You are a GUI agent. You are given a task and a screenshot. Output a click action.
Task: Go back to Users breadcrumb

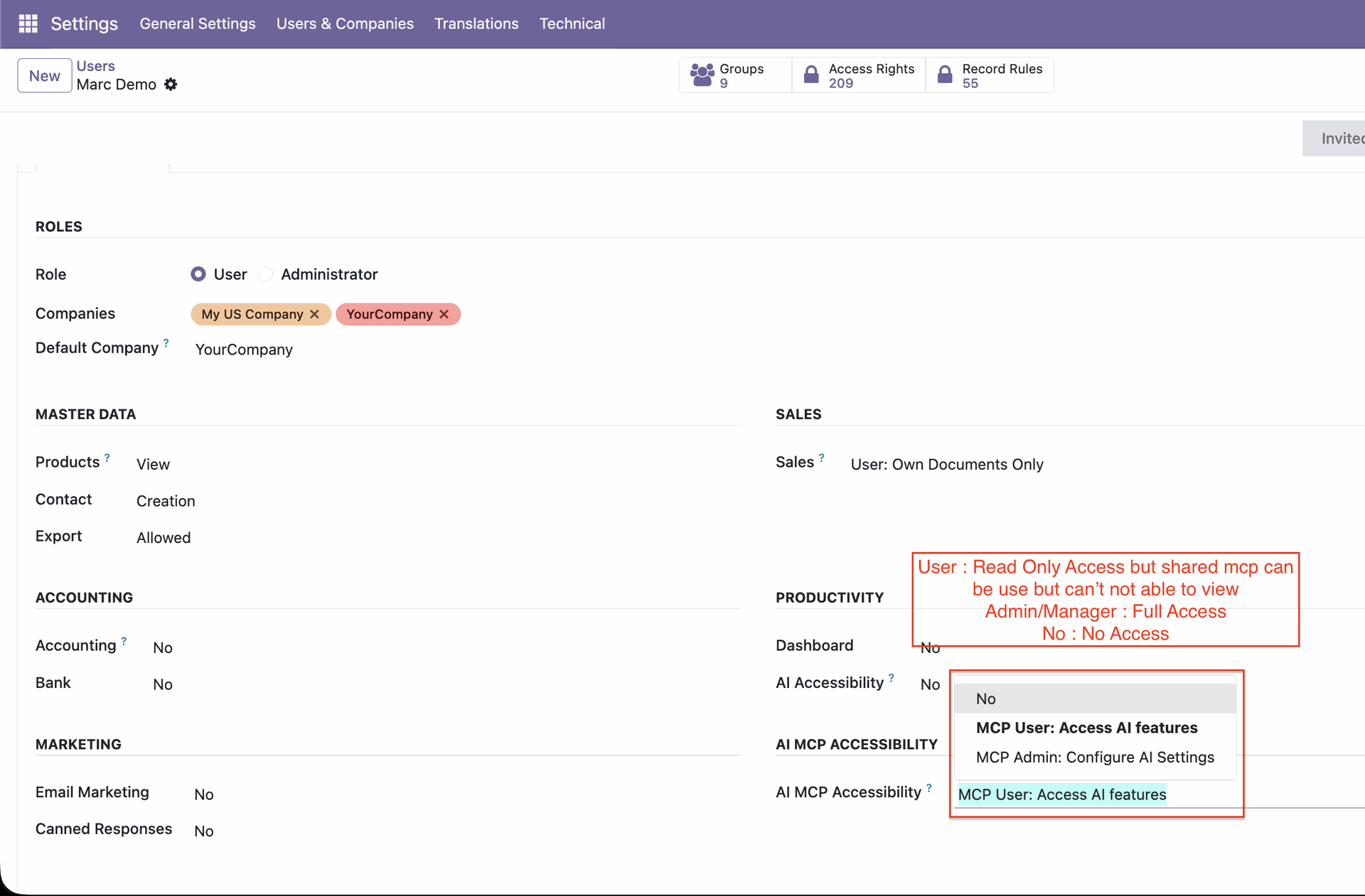tap(95, 66)
